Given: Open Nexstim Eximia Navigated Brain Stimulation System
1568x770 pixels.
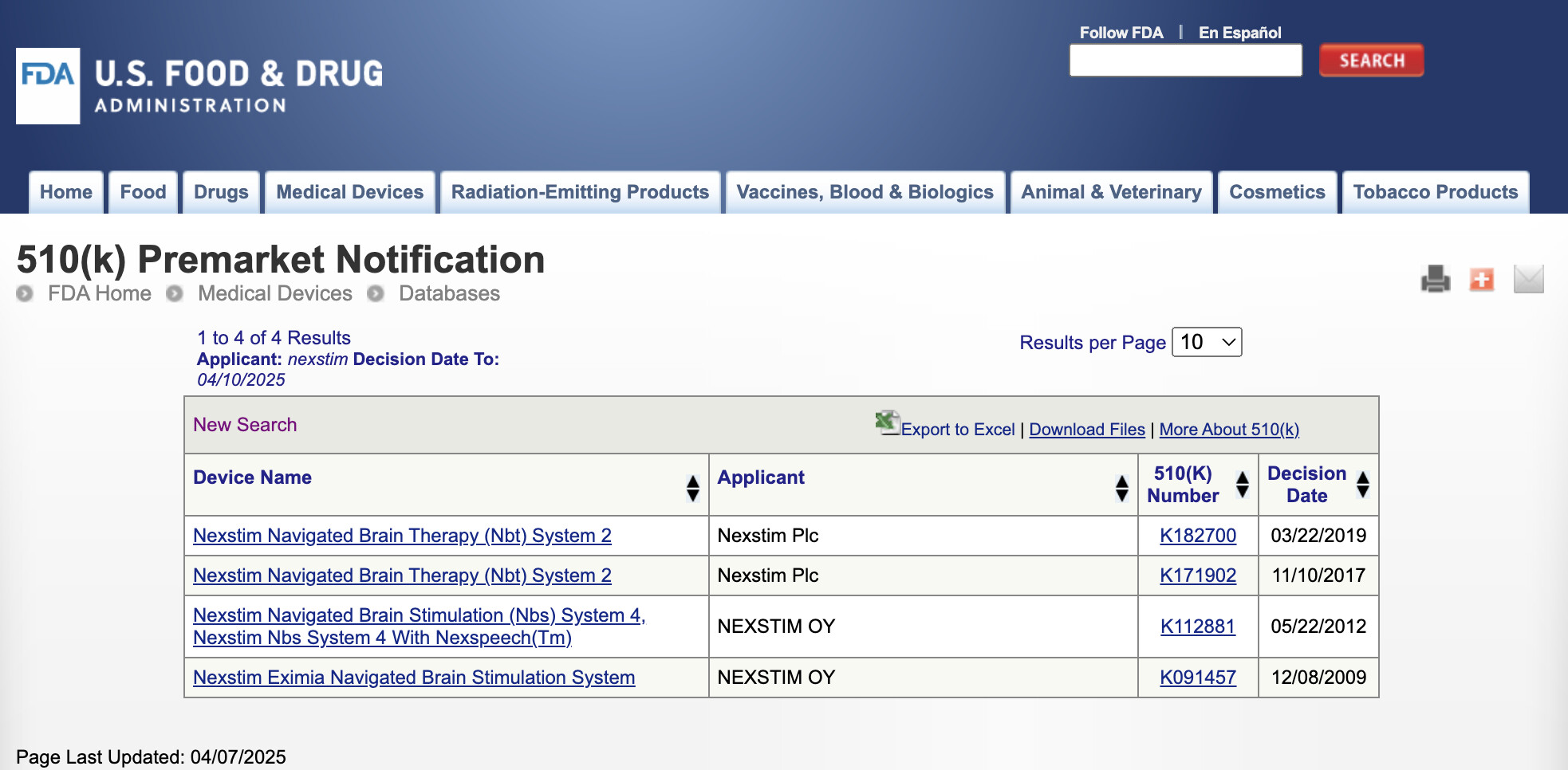Looking at the screenshot, I should tap(414, 678).
